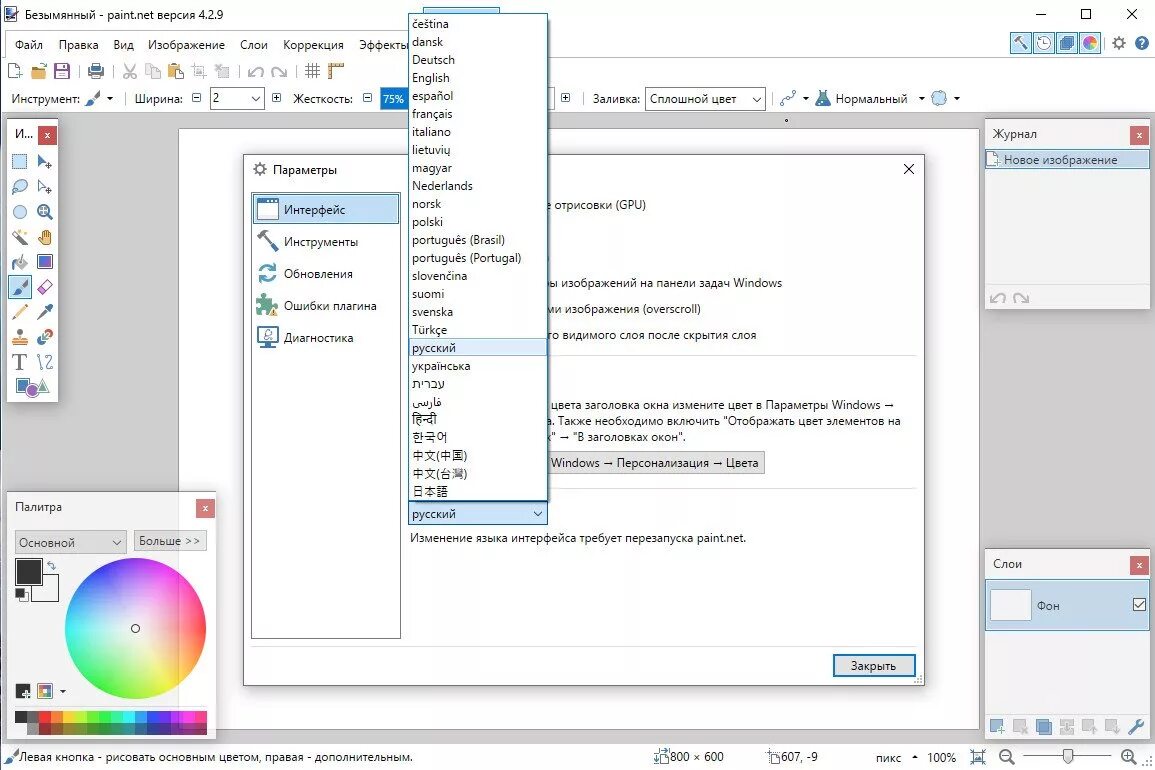Open selection clipping mode dropdown

coord(957,98)
